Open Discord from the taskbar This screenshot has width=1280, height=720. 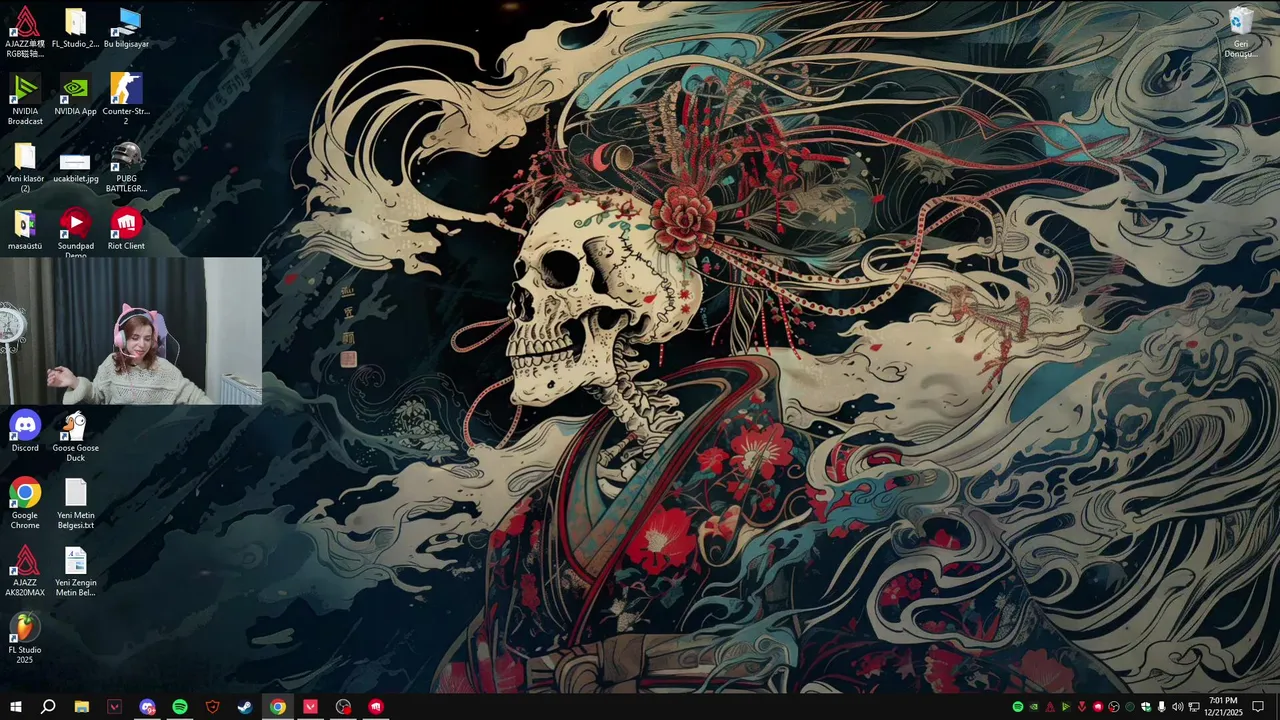coord(147,707)
